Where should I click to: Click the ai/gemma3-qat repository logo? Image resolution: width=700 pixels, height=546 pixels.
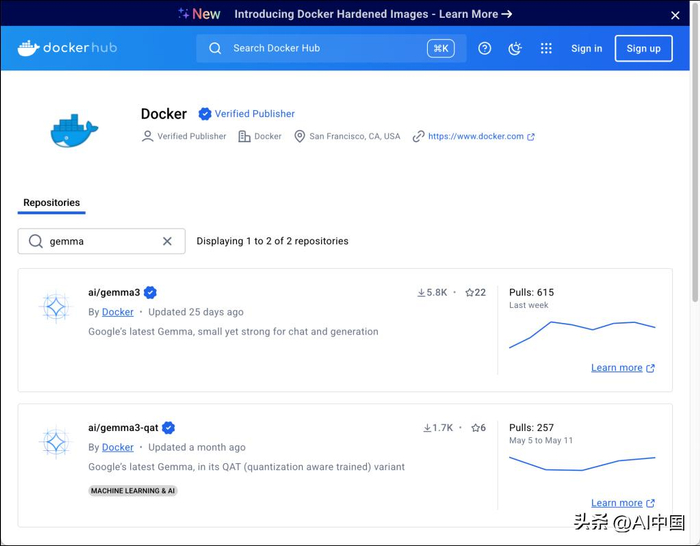56,442
